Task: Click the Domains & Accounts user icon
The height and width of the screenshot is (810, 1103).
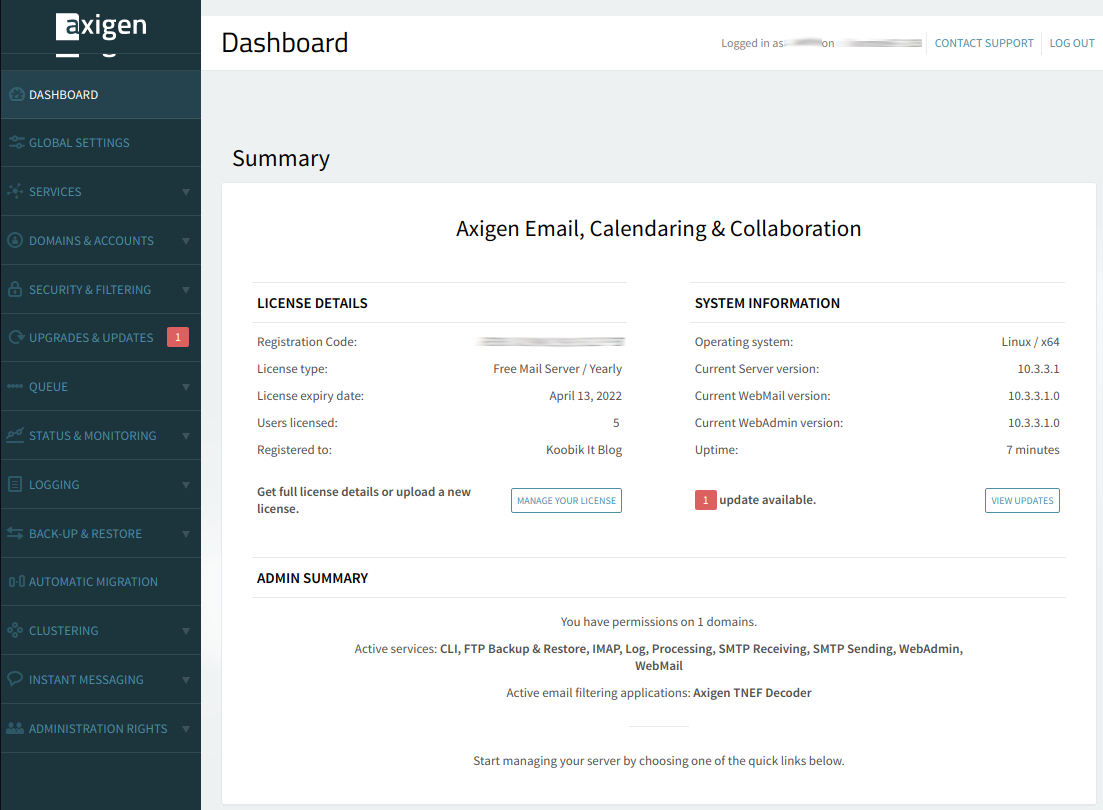Action: click(x=15, y=240)
